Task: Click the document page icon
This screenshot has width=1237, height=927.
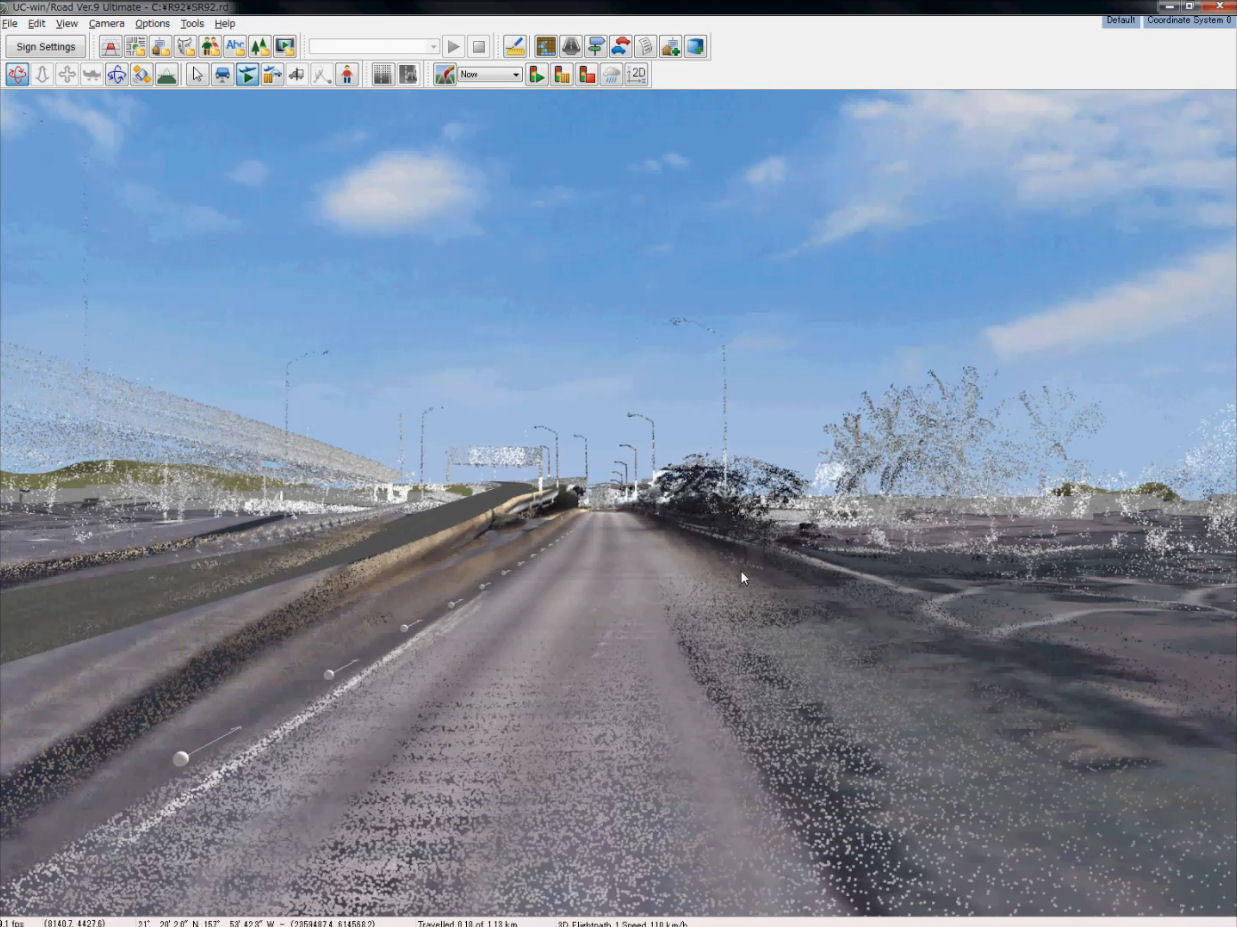Action: pyautogui.click(x=646, y=47)
